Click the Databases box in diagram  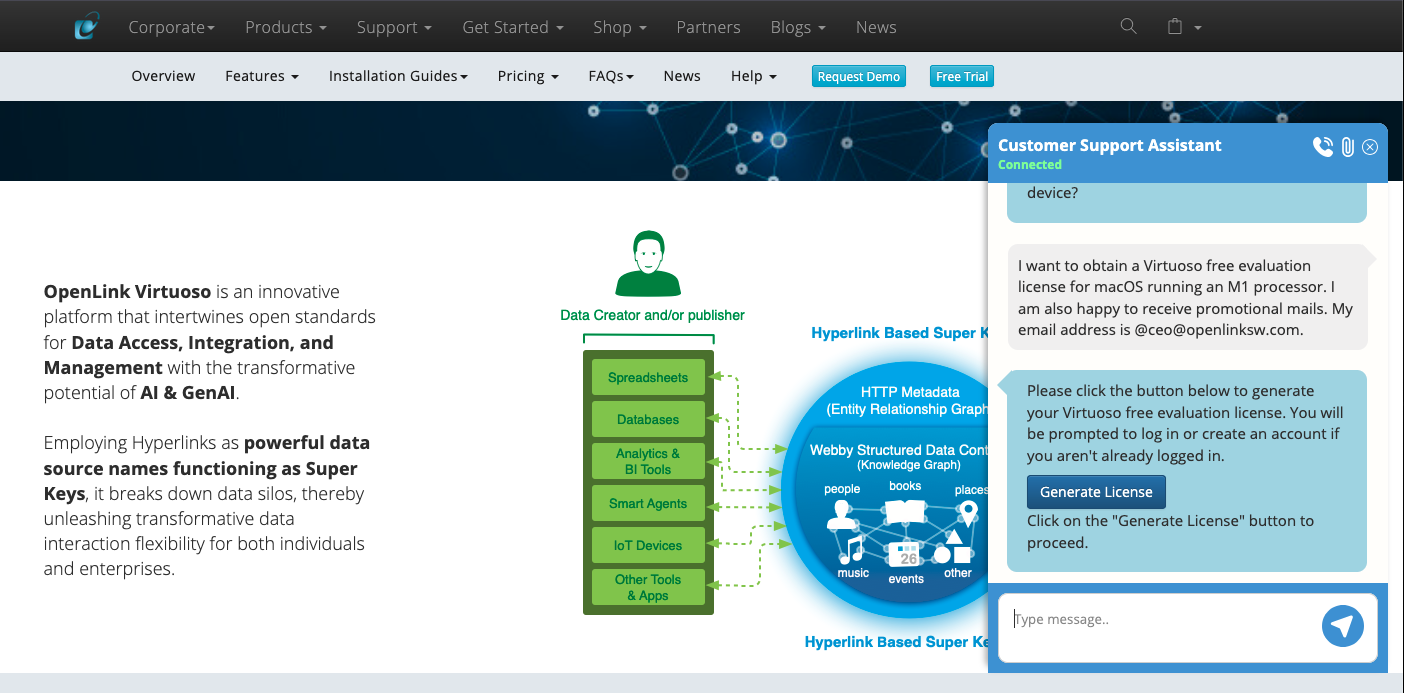pyautogui.click(x=648, y=420)
